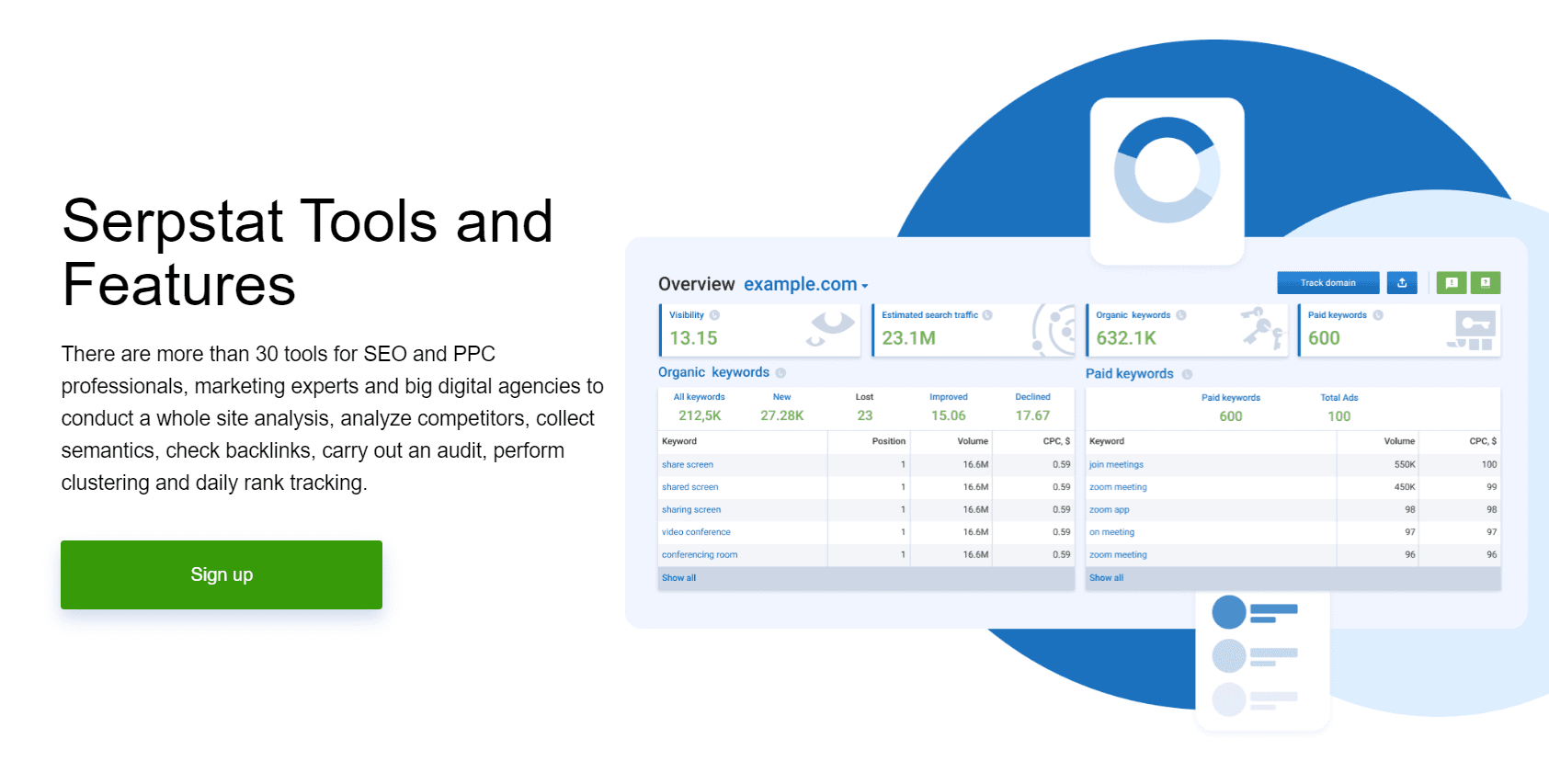
Task: Click the Serpstat donut logo tile
Action: (x=1167, y=180)
